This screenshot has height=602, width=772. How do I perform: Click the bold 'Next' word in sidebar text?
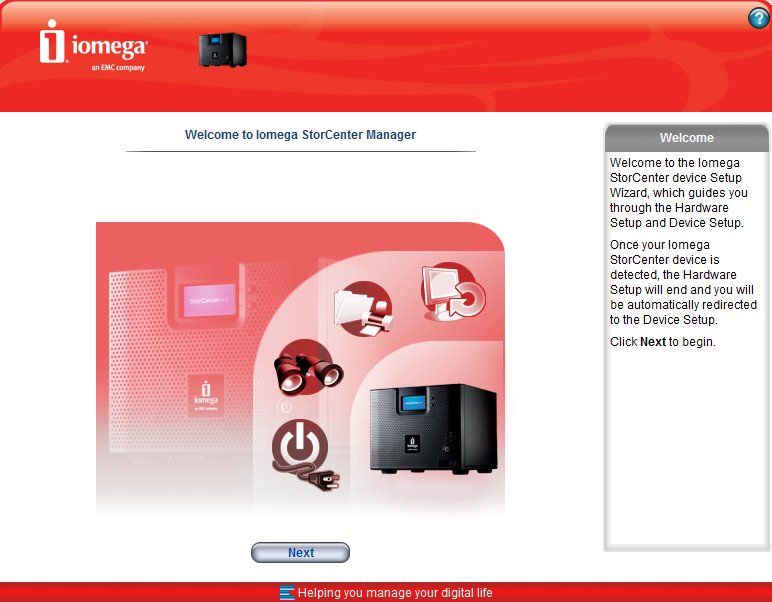pyautogui.click(x=652, y=342)
